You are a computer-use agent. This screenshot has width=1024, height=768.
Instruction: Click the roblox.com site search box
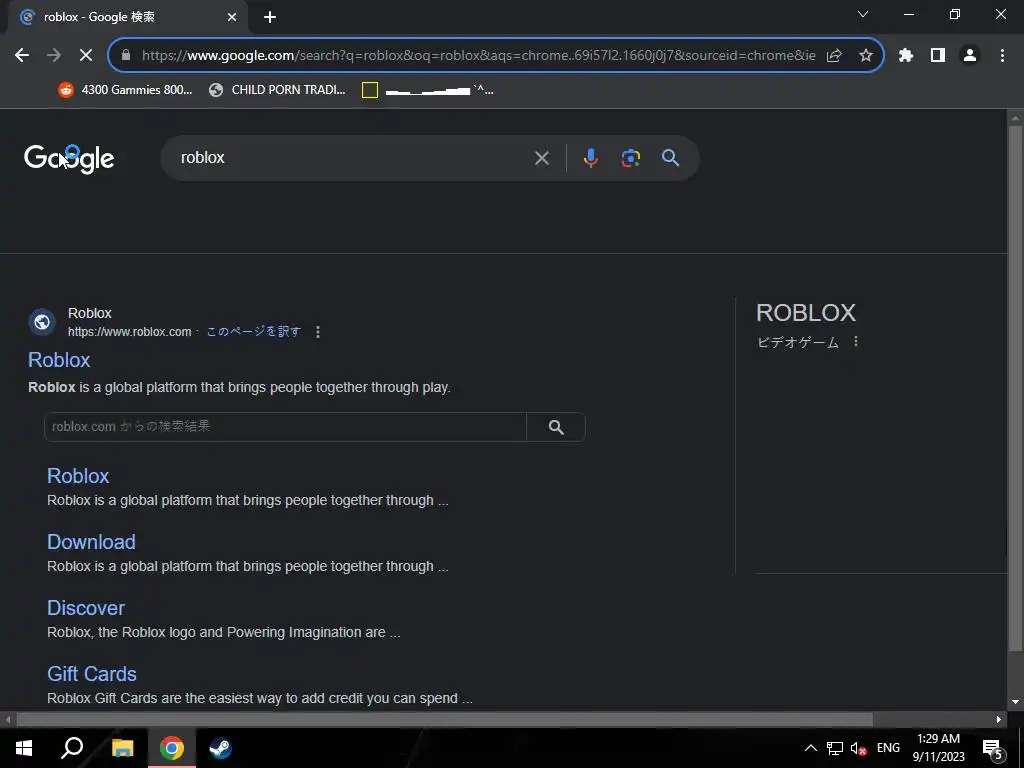[x=285, y=427]
